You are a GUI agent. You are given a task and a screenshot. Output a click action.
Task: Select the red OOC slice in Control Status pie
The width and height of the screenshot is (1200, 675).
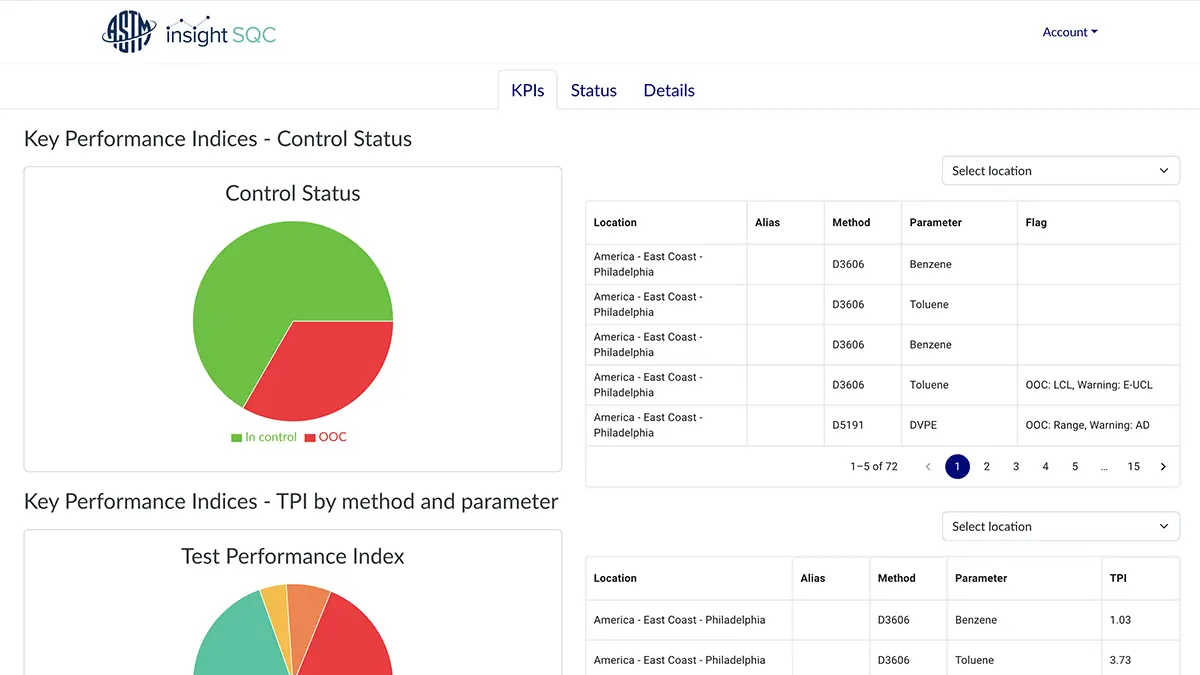click(325, 370)
